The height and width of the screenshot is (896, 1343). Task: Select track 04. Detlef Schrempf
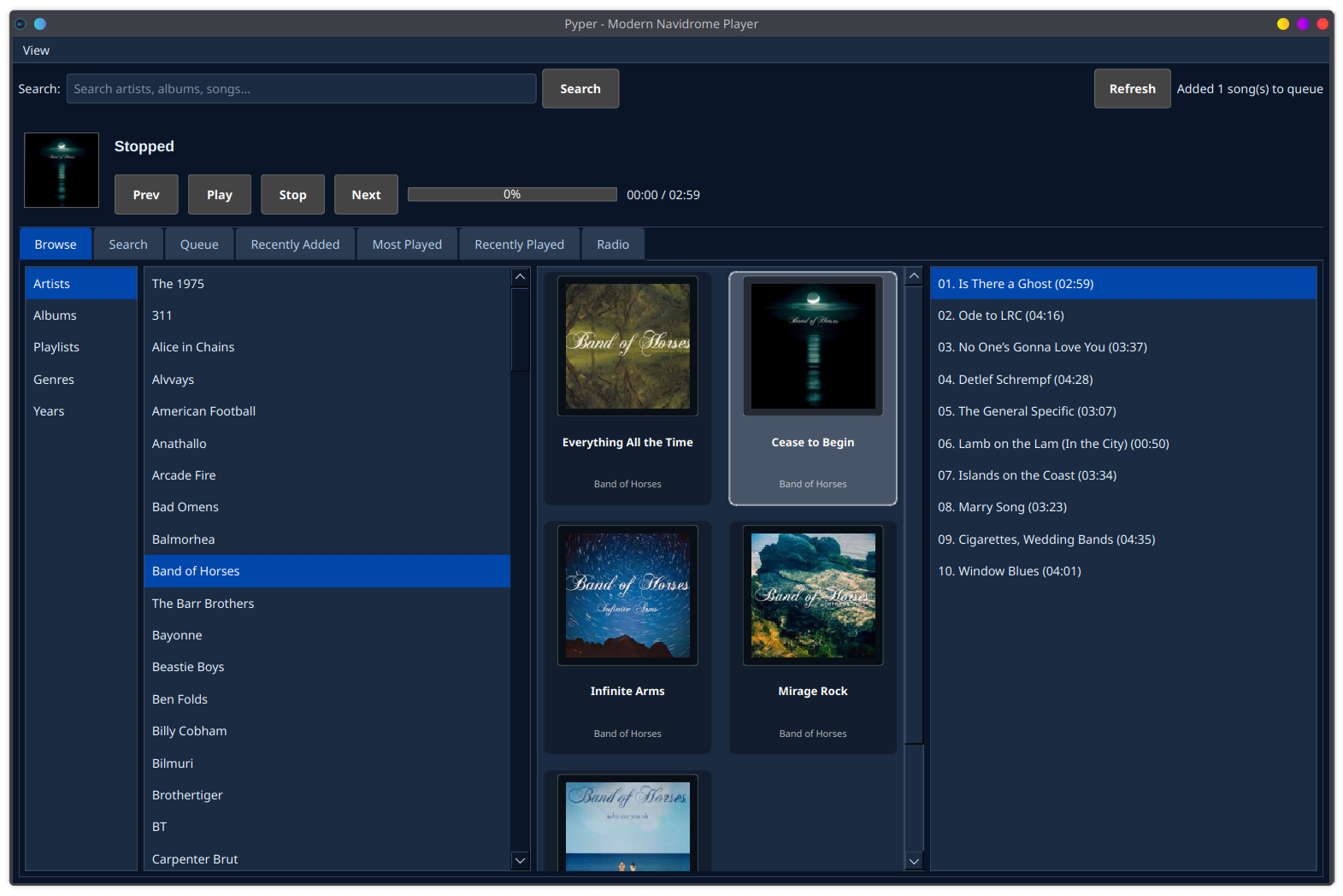coord(1123,380)
